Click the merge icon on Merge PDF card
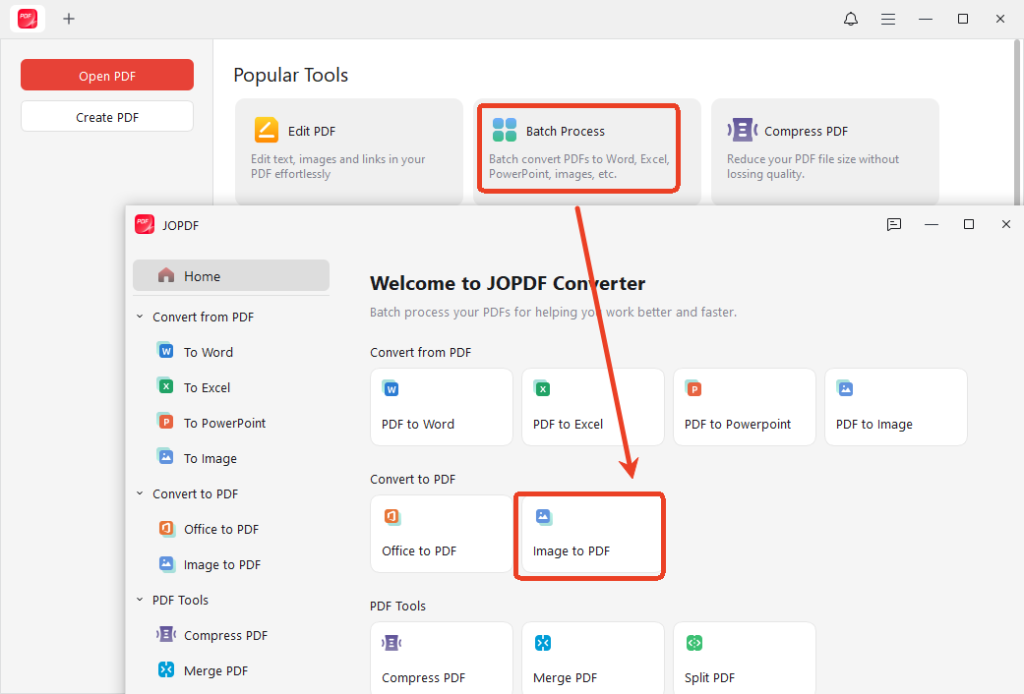Viewport: 1024px width, 694px height. 543,643
